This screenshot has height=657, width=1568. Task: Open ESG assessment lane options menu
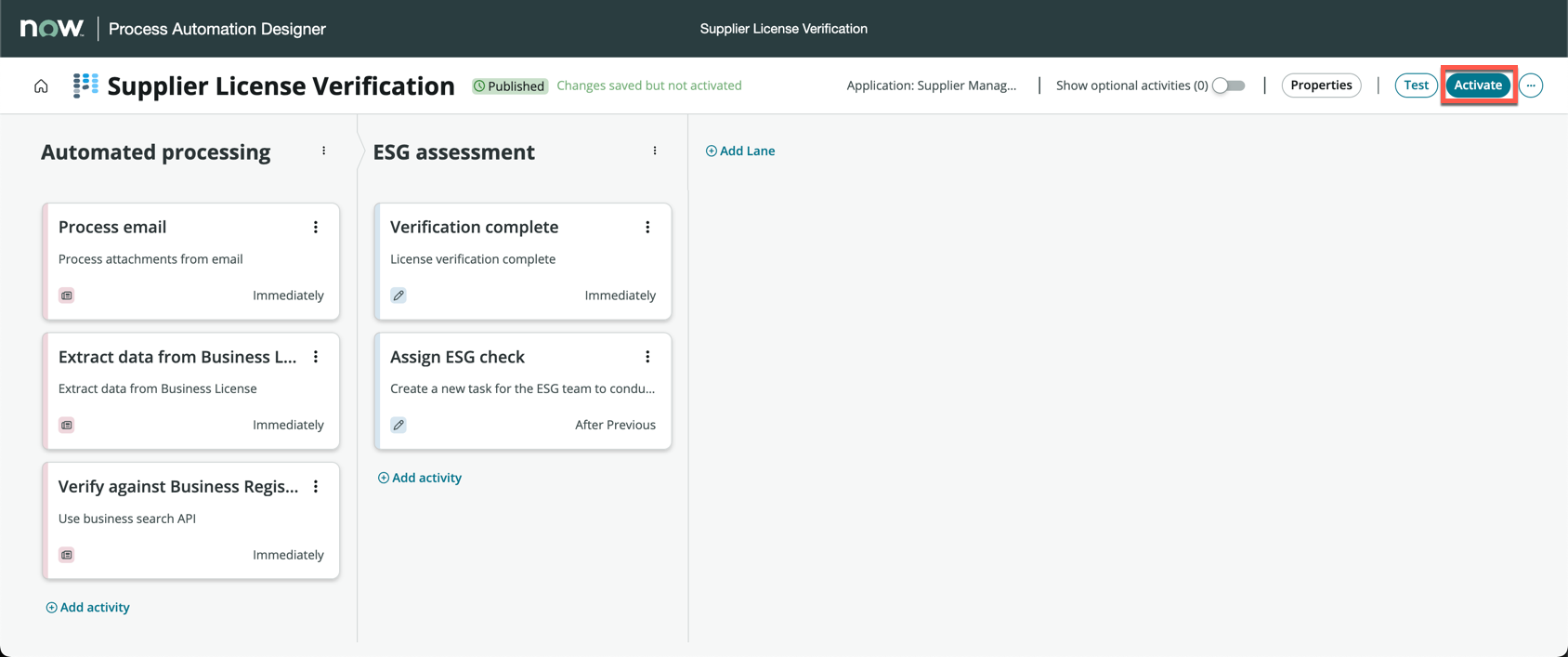tap(655, 151)
